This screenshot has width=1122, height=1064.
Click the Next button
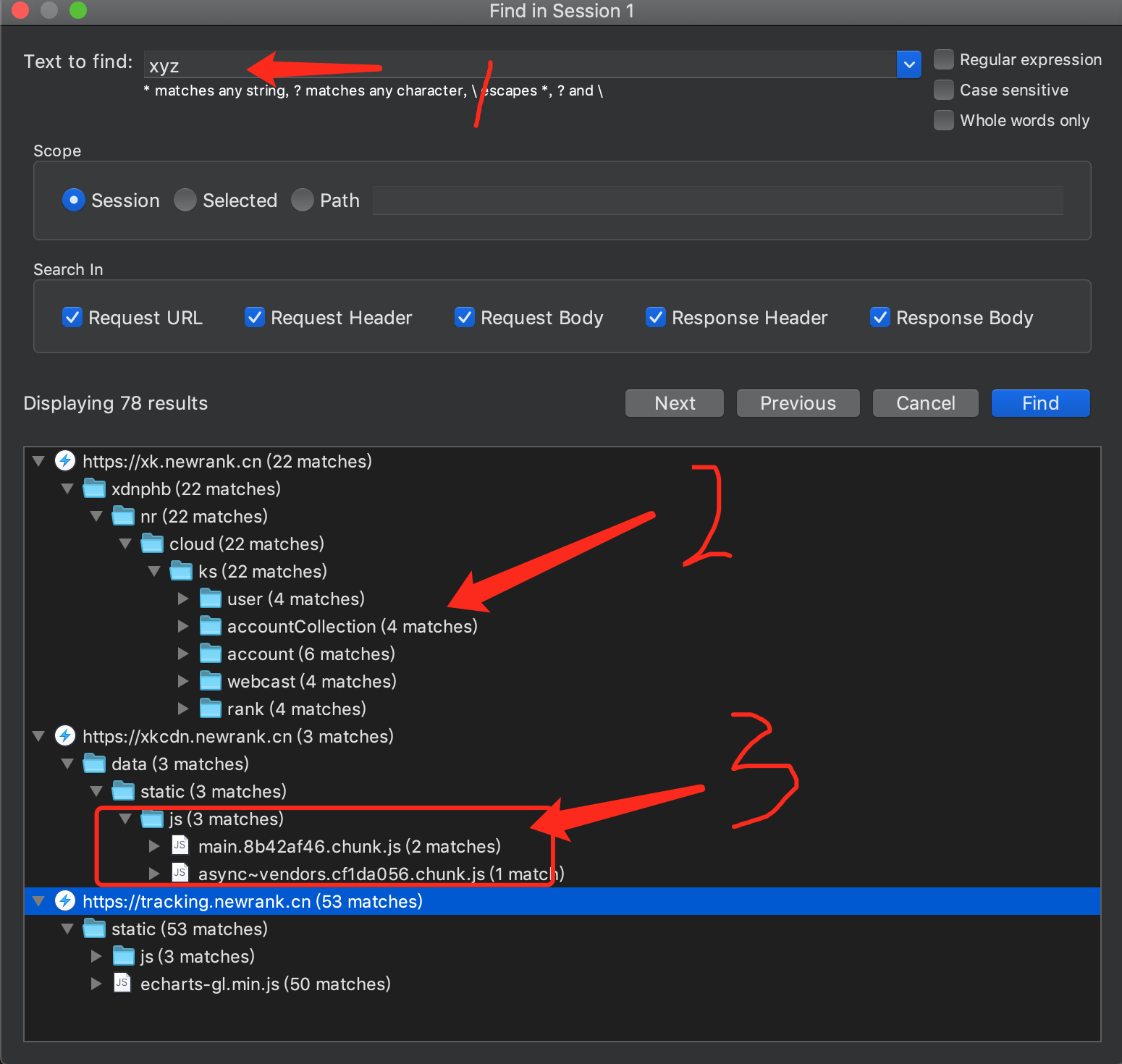(675, 403)
